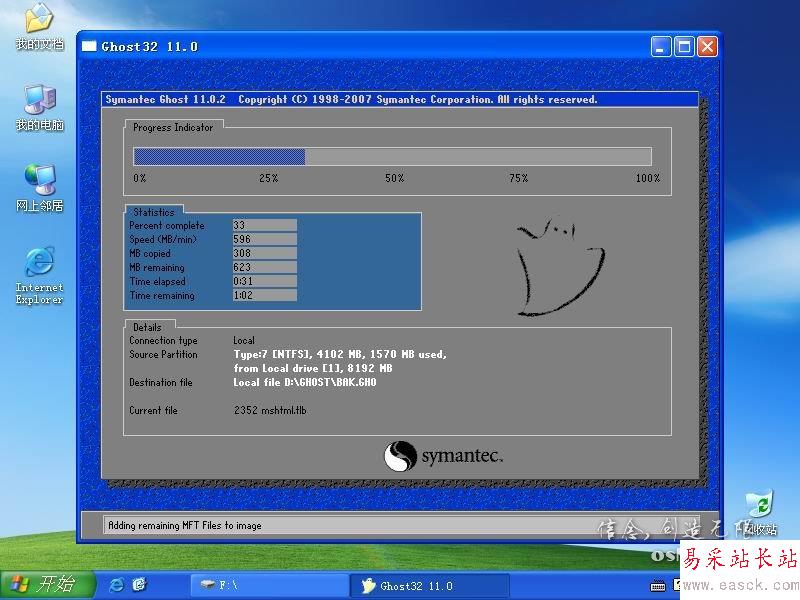This screenshot has height=600, width=800.
Task: Click the Ghost mascot drawing
Action: pyautogui.click(x=560, y=266)
